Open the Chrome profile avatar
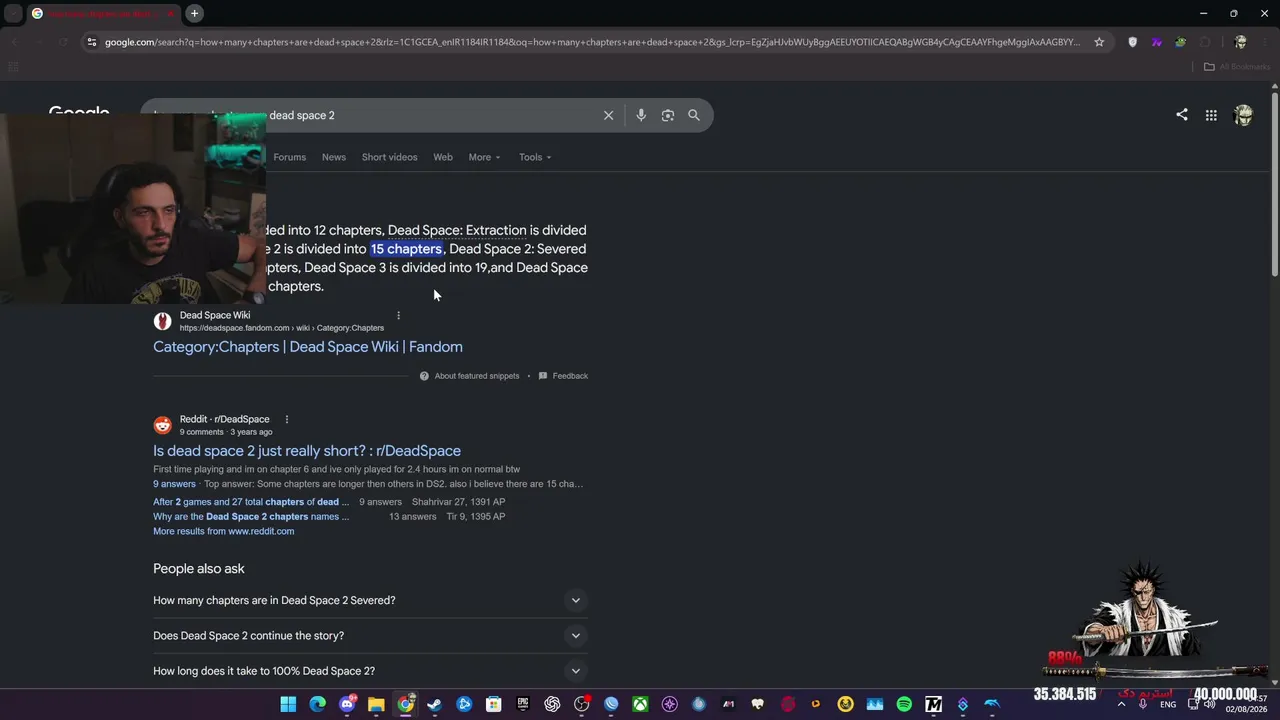The height and width of the screenshot is (720, 1280). [x=1240, y=42]
